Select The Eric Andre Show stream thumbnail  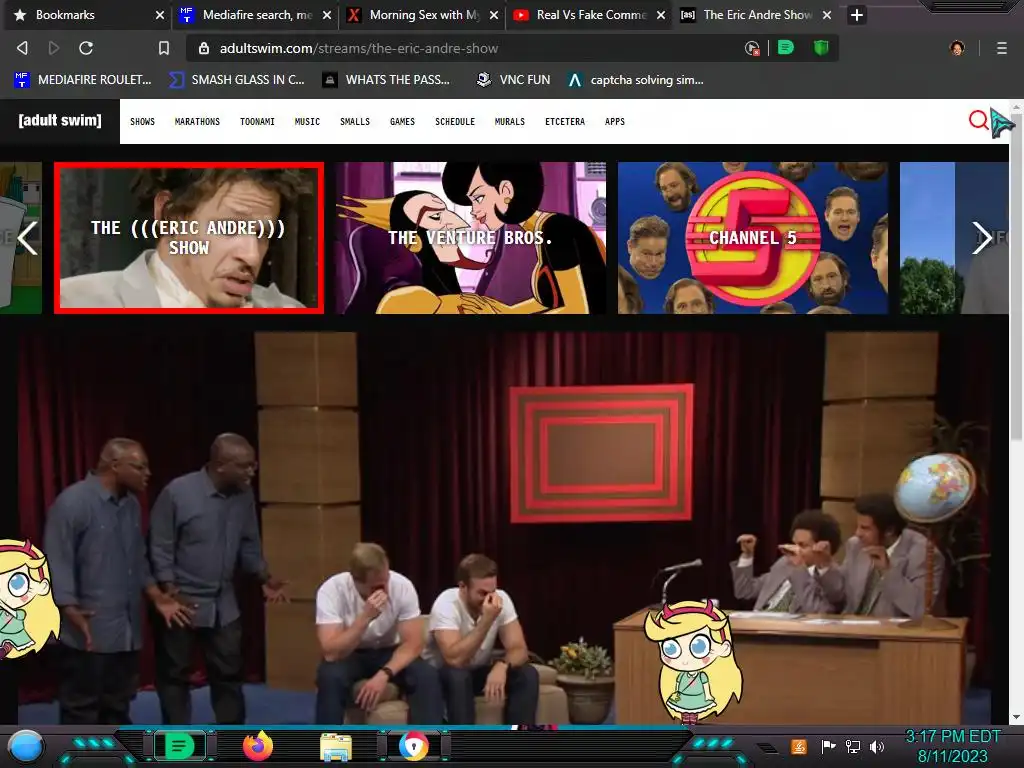click(x=189, y=238)
